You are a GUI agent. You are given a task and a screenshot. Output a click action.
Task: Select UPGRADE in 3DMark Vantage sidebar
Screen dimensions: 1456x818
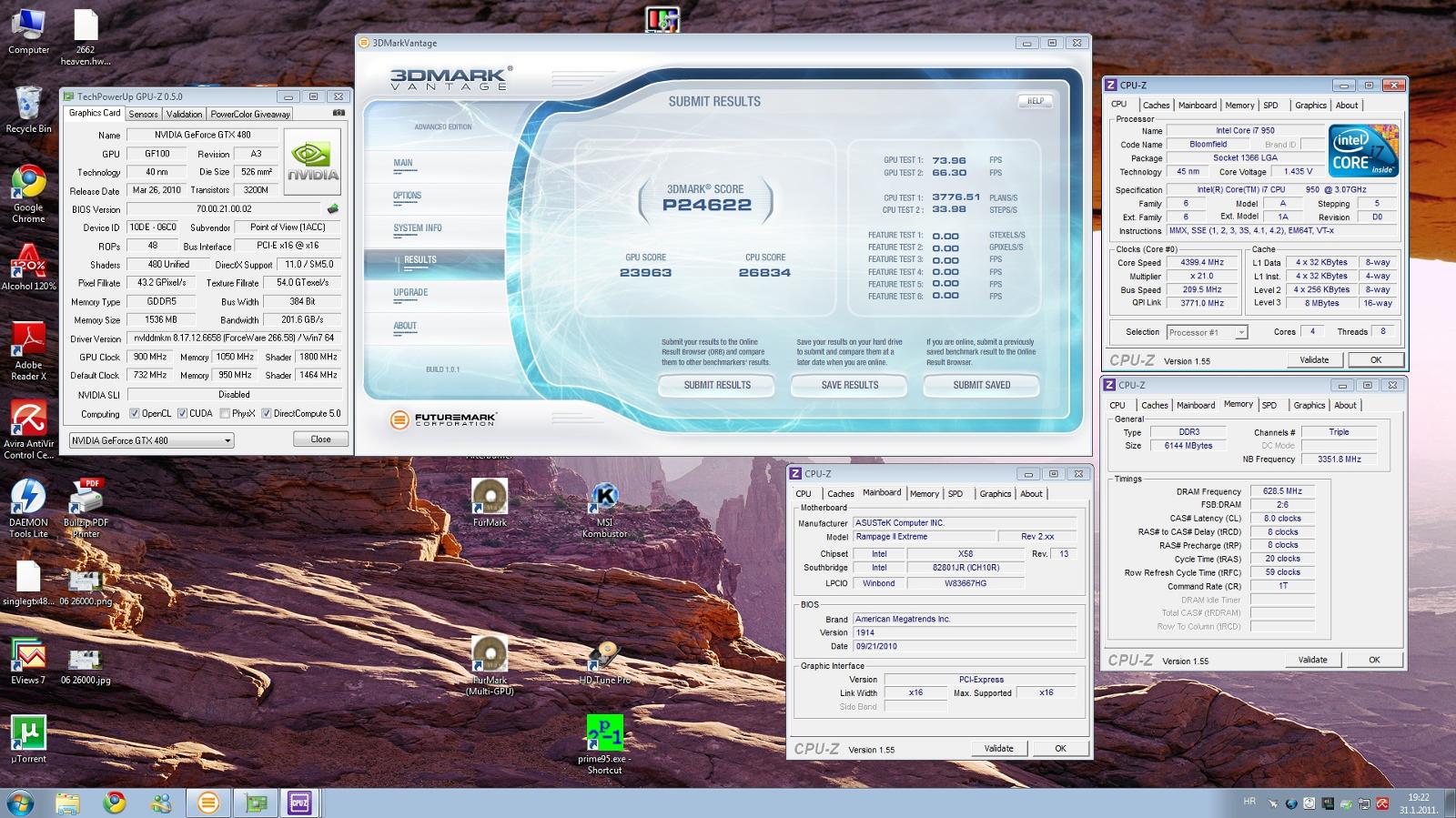click(410, 293)
